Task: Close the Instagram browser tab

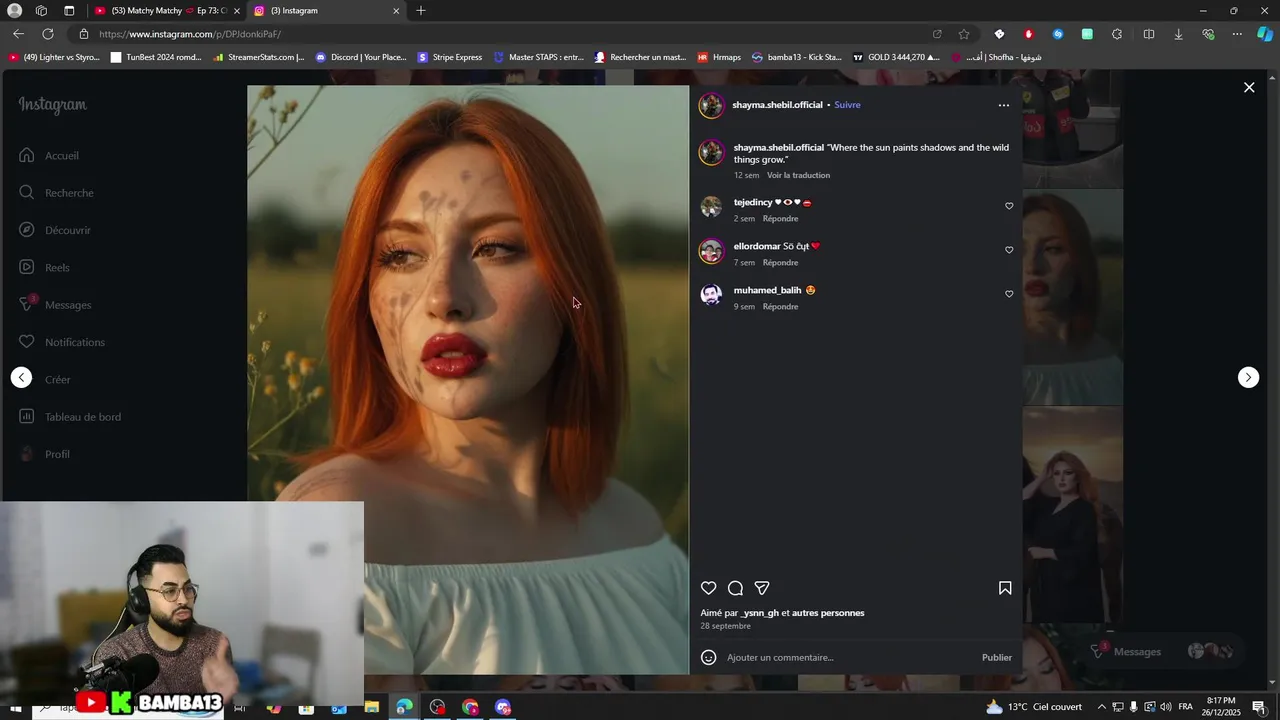Action: (396, 11)
